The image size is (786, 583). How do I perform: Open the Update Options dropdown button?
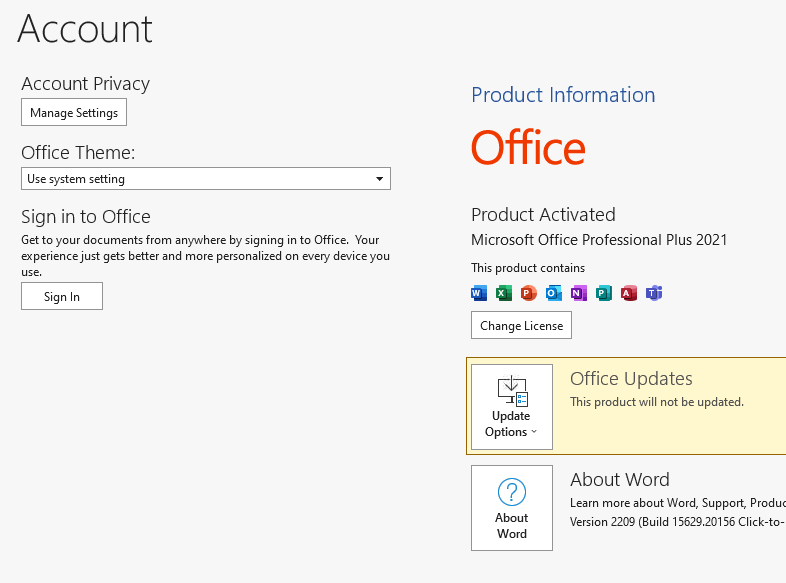(x=512, y=407)
